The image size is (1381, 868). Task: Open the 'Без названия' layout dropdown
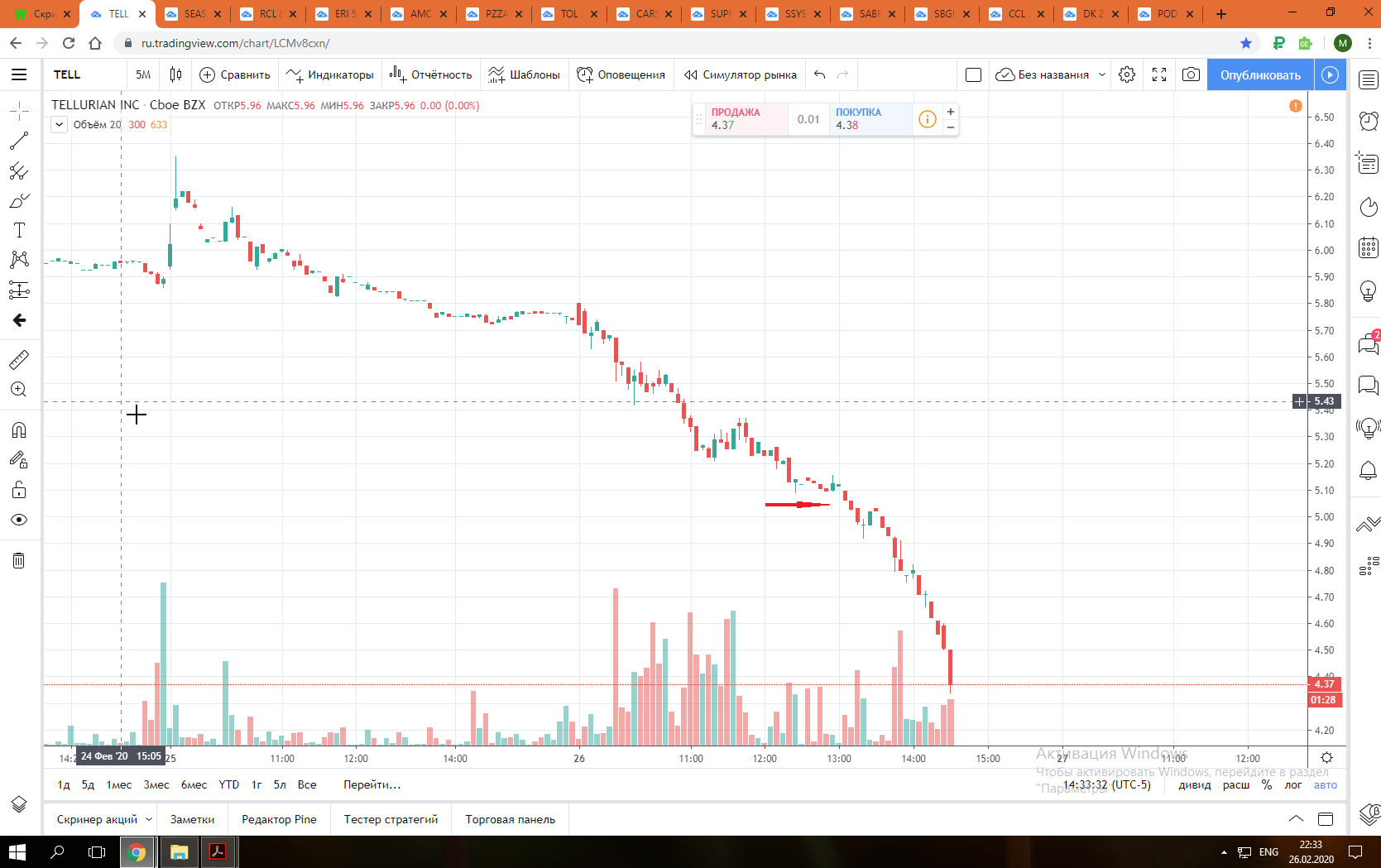[1051, 74]
